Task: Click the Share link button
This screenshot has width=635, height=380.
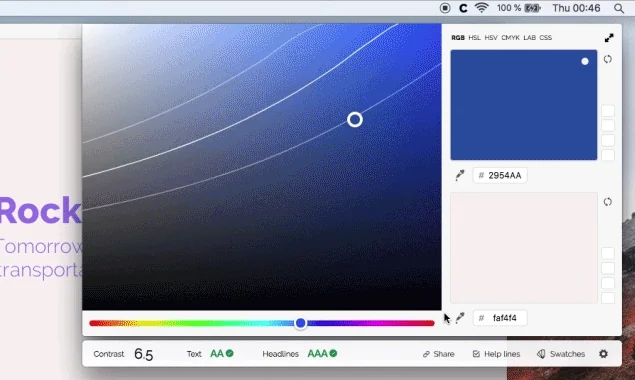Action: 439,354
